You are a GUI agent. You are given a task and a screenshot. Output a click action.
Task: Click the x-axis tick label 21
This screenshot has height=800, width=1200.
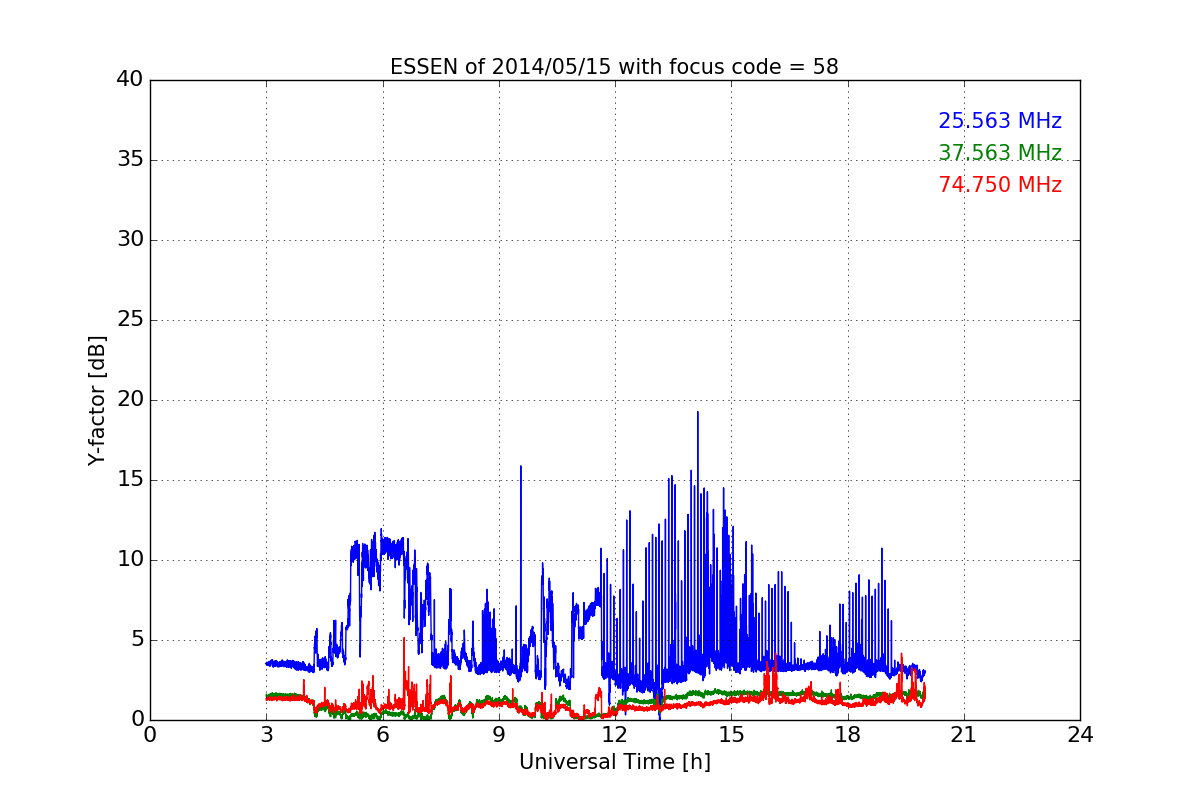click(x=964, y=734)
